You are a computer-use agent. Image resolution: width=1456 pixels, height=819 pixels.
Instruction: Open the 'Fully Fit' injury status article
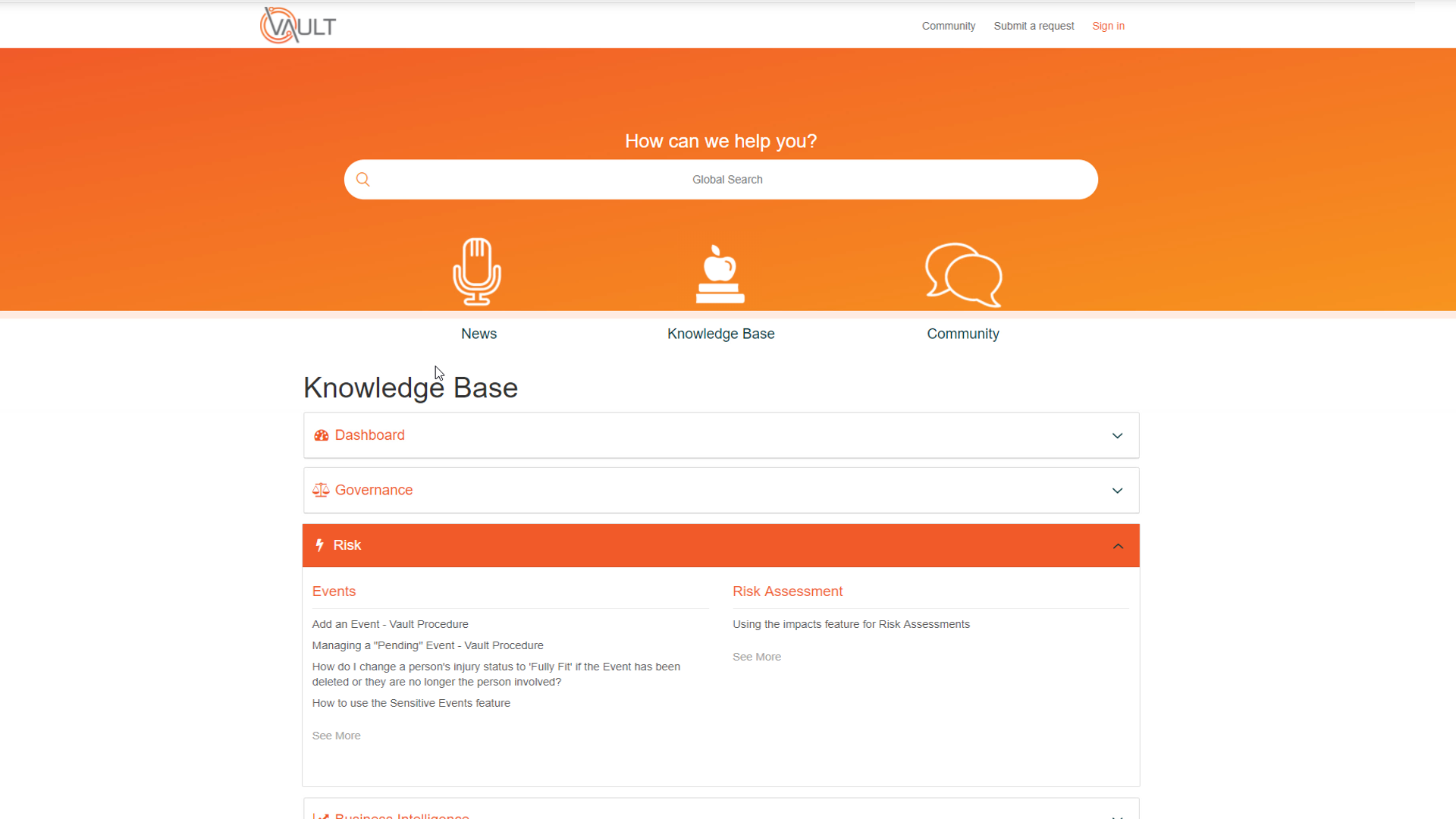click(x=496, y=674)
